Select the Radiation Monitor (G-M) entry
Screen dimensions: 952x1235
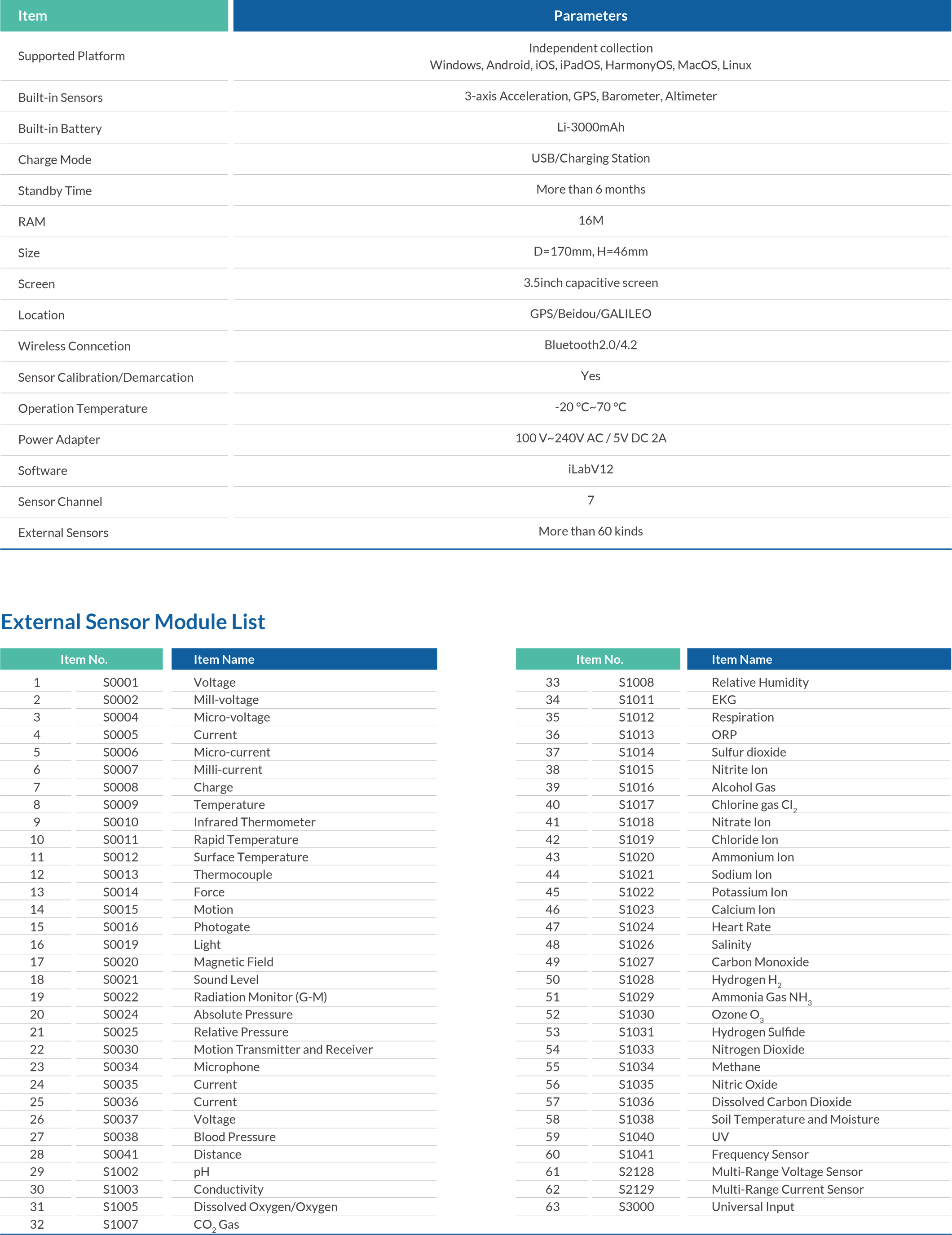point(260,997)
